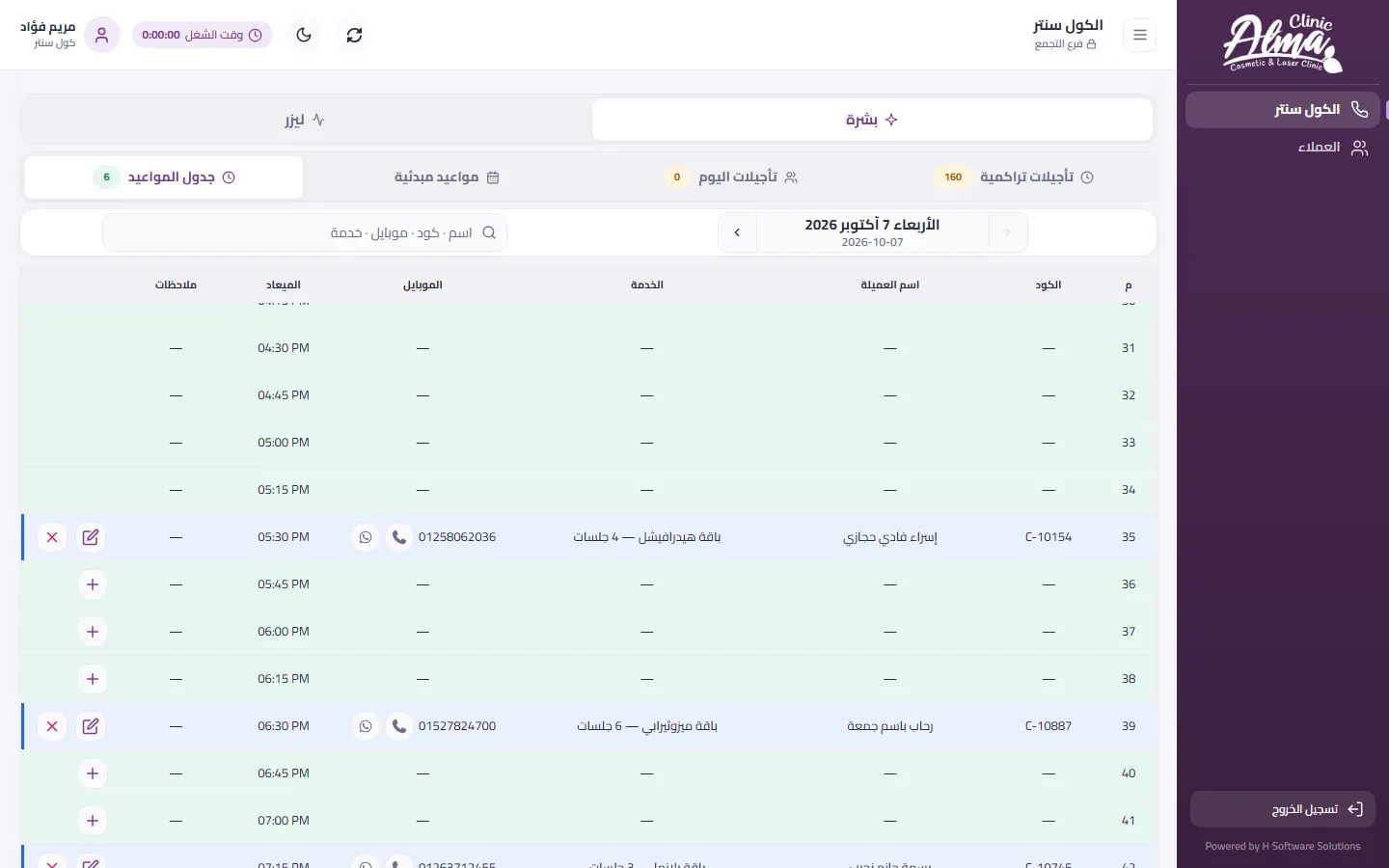
Task: Open the date picker for 2026-10-07
Action: click(x=873, y=232)
